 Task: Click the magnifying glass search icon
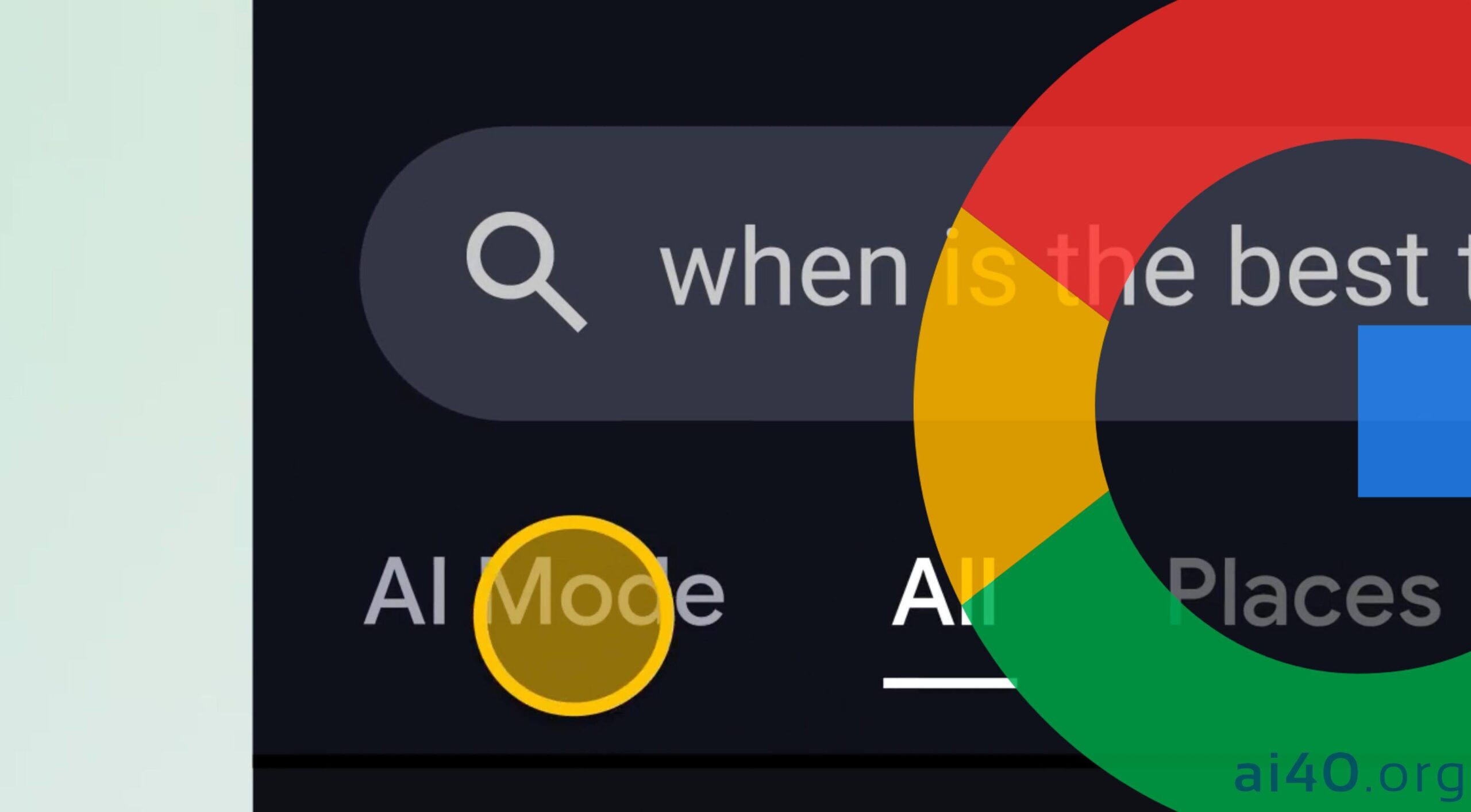[526, 272]
